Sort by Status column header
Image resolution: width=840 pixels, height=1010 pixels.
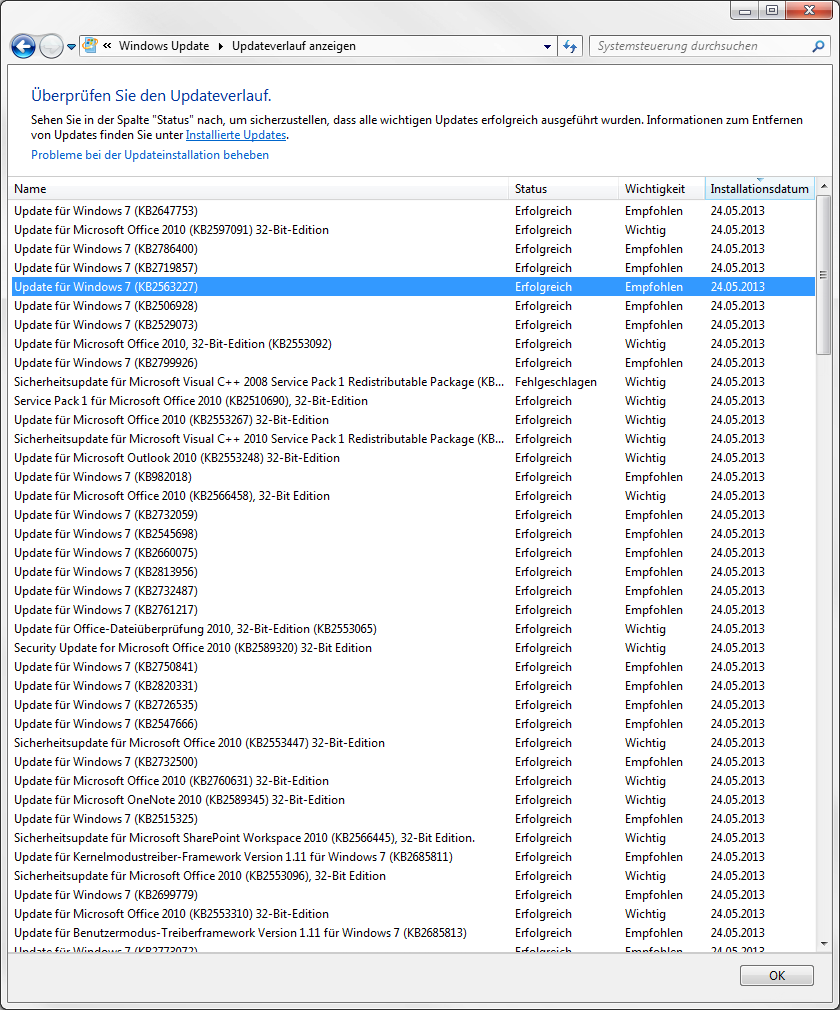tap(564, 189)
